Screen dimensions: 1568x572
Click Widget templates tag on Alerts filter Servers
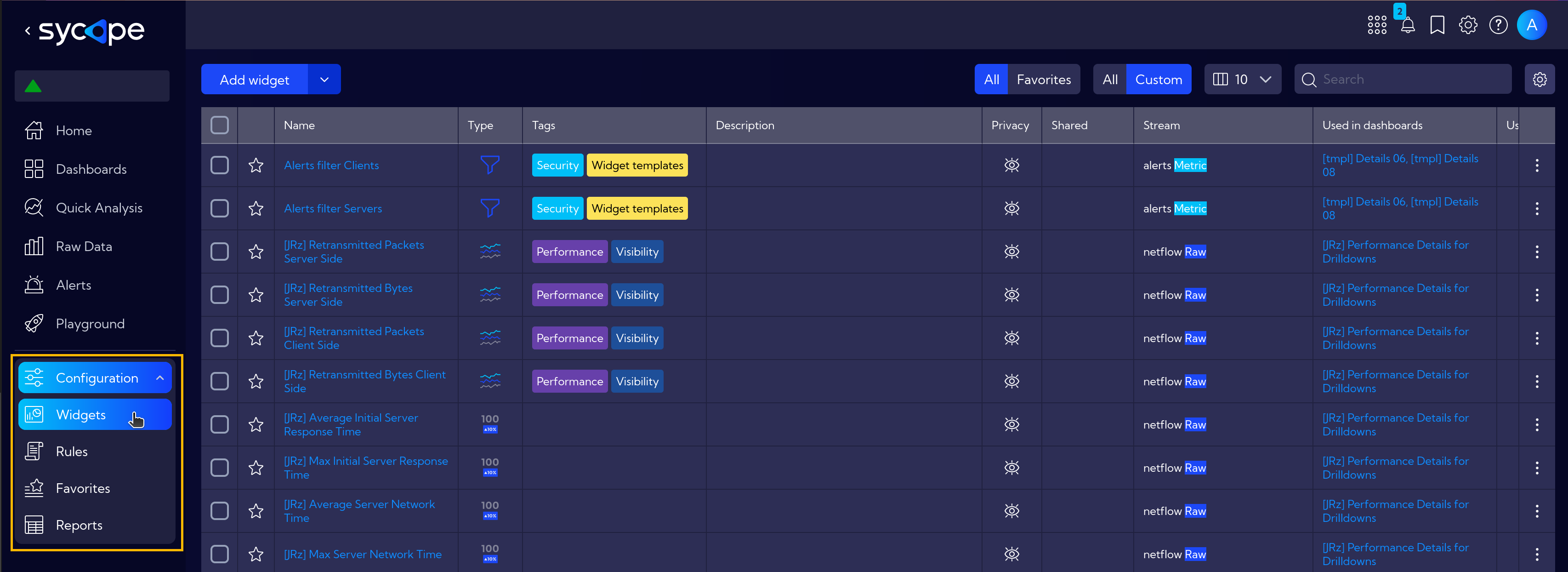[637, 208]
